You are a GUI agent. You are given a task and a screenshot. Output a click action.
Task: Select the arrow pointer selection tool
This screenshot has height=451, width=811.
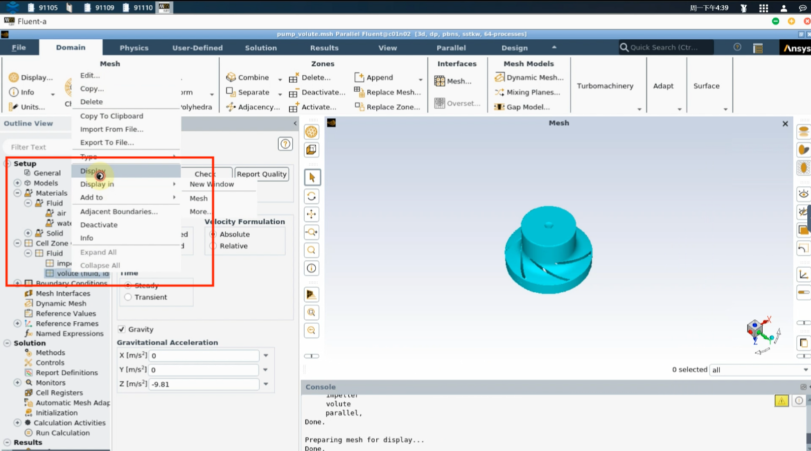click(312, 177)
